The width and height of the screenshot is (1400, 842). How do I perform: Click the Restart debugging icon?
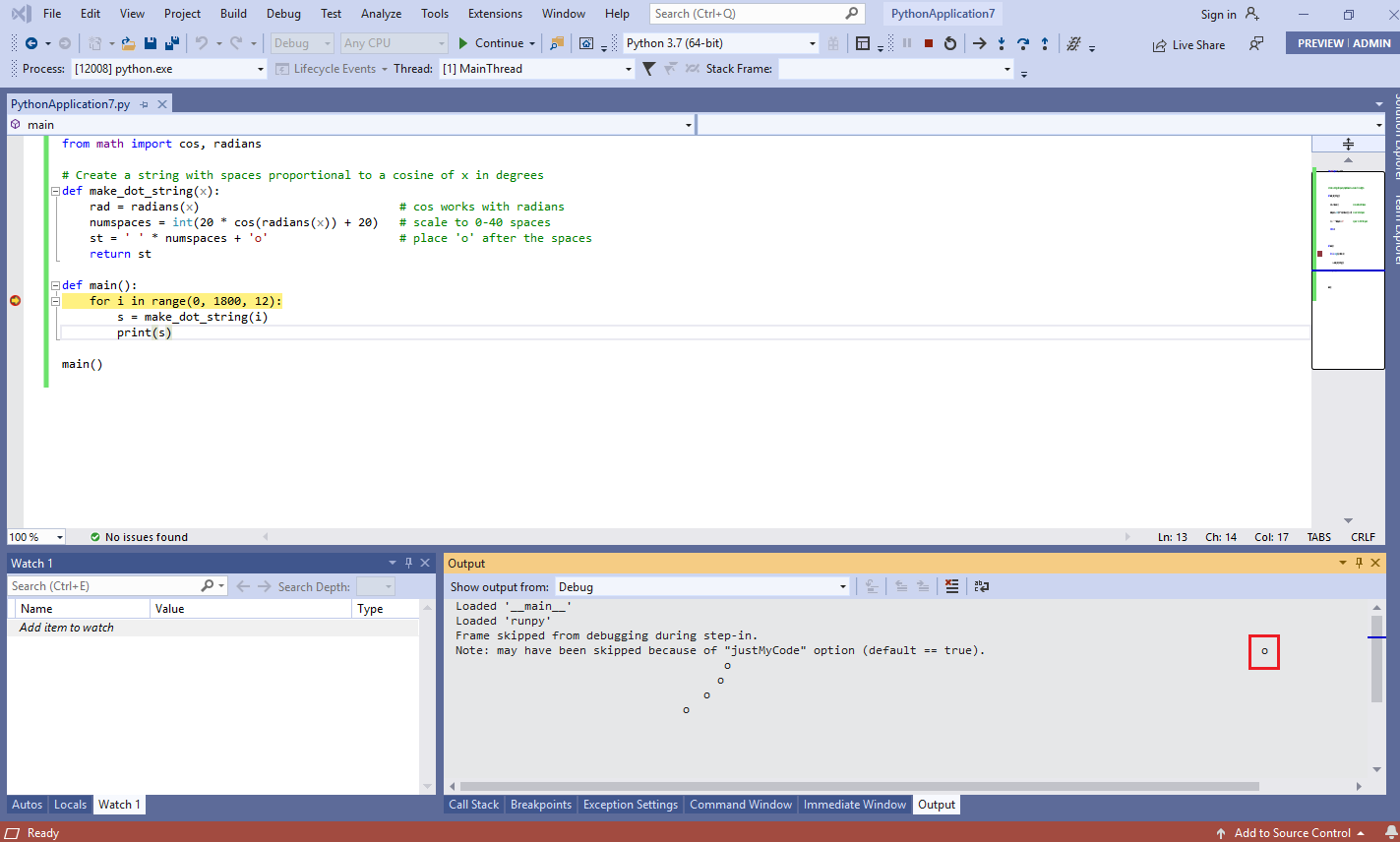pyautogui.click(x=950, y=43)
